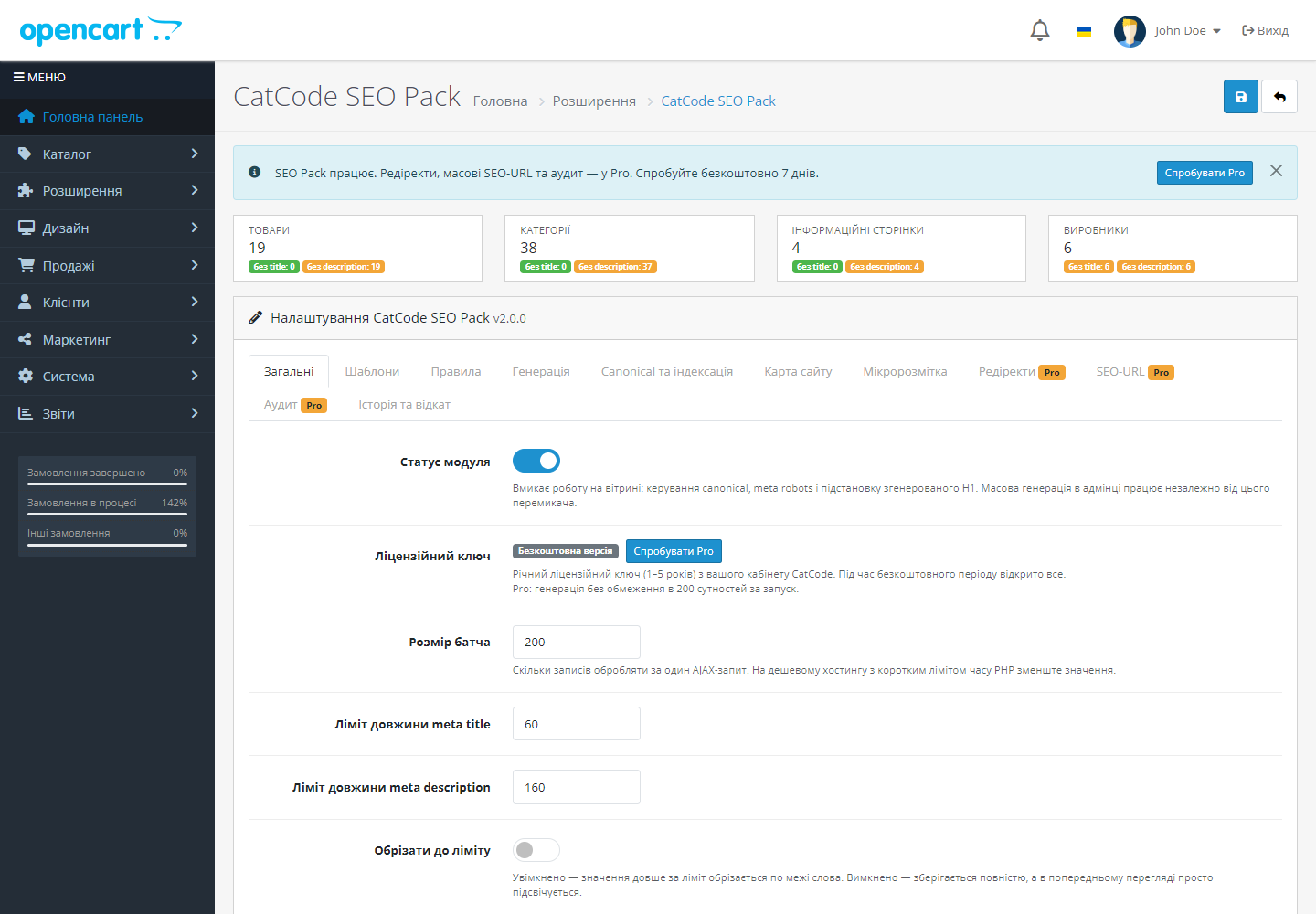Click the Маркетинг share icon
Screen dimensions: 1316x914
[26, 339]
